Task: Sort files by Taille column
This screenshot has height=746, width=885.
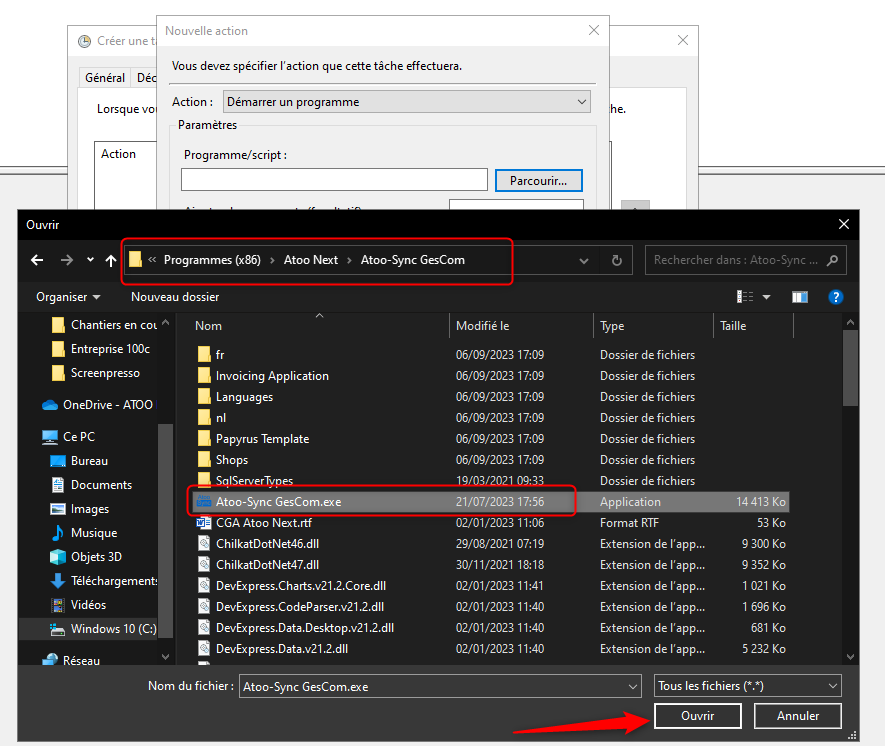Action: 733,326
